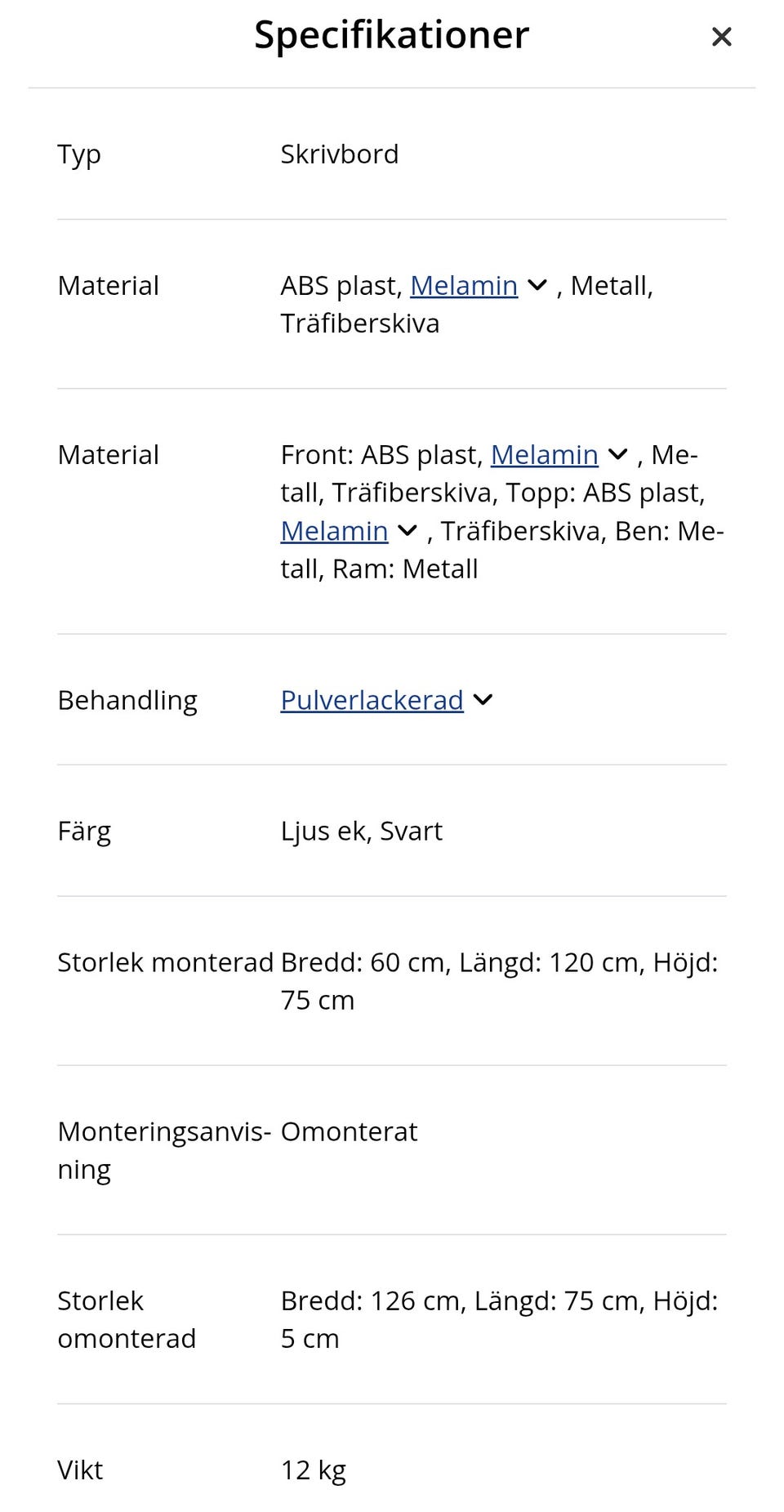Open the Melamin link in the Front materials

(x=545, y=455)
